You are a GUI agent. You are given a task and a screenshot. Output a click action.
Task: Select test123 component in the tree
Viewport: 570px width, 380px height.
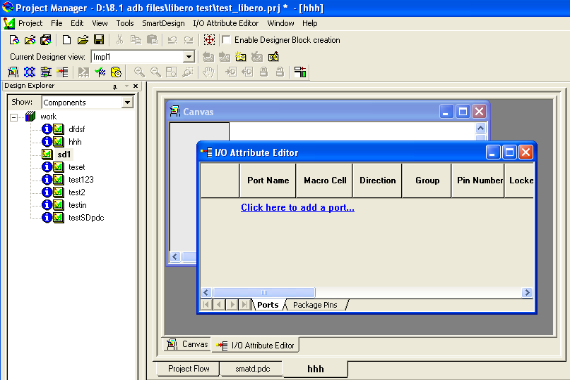point(81,180)
